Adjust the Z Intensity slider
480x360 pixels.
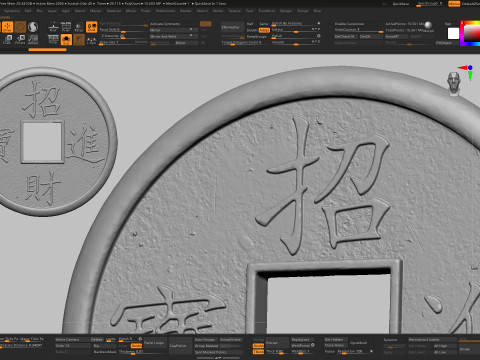point(123,36)
